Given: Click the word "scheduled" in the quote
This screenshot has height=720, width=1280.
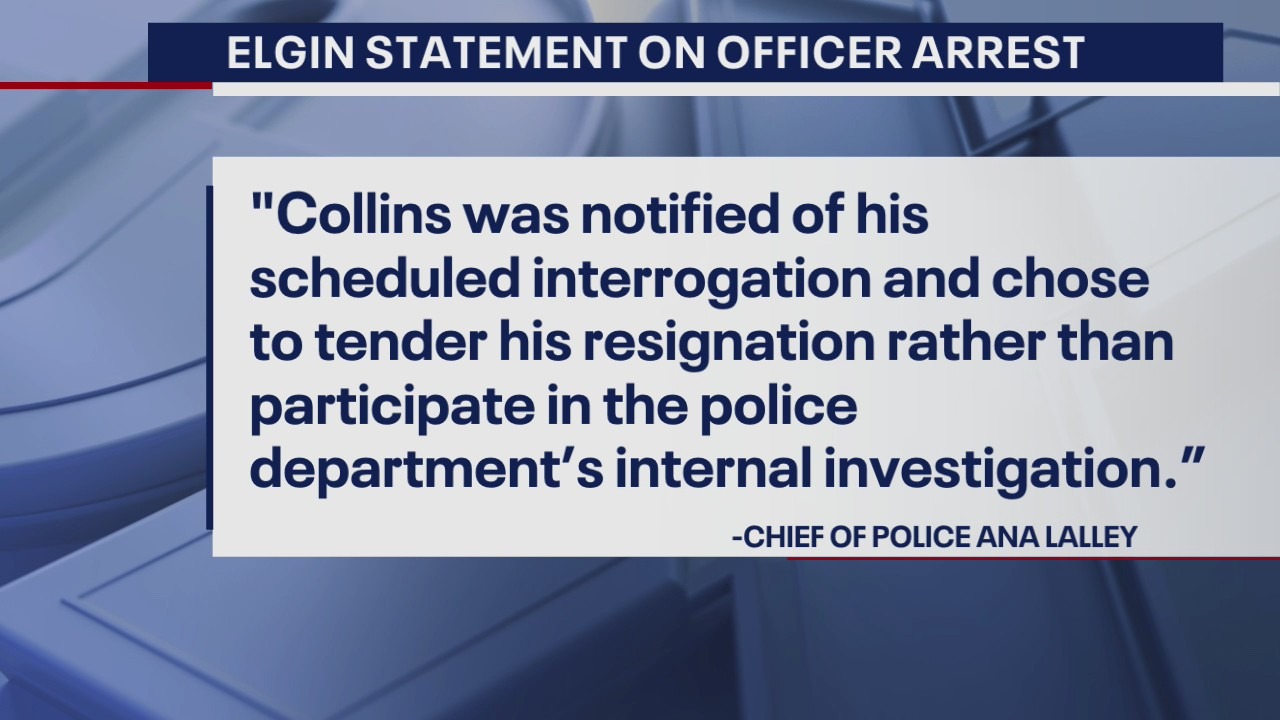Looking at the screenshot, I should pyautogui.click(x=385, y=281).
